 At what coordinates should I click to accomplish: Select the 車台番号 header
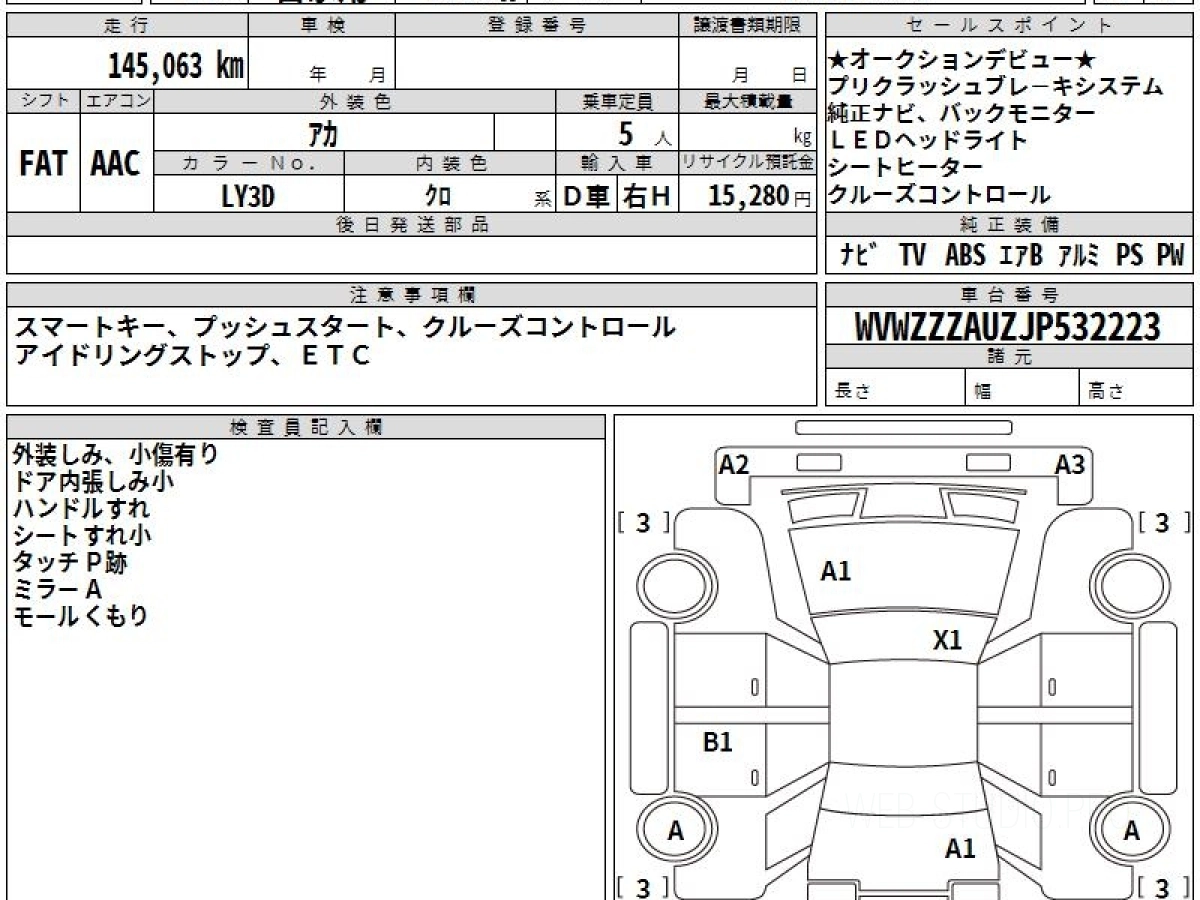pyautogui.click(x=1009, y=295)
